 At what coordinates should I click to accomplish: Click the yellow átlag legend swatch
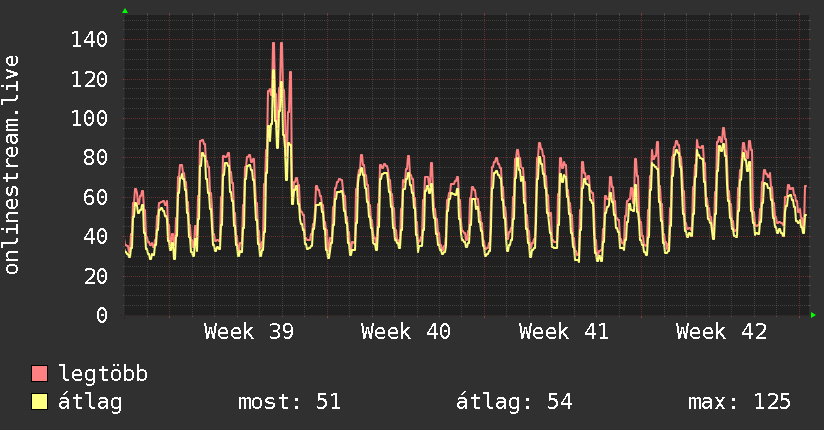(39, 402)
